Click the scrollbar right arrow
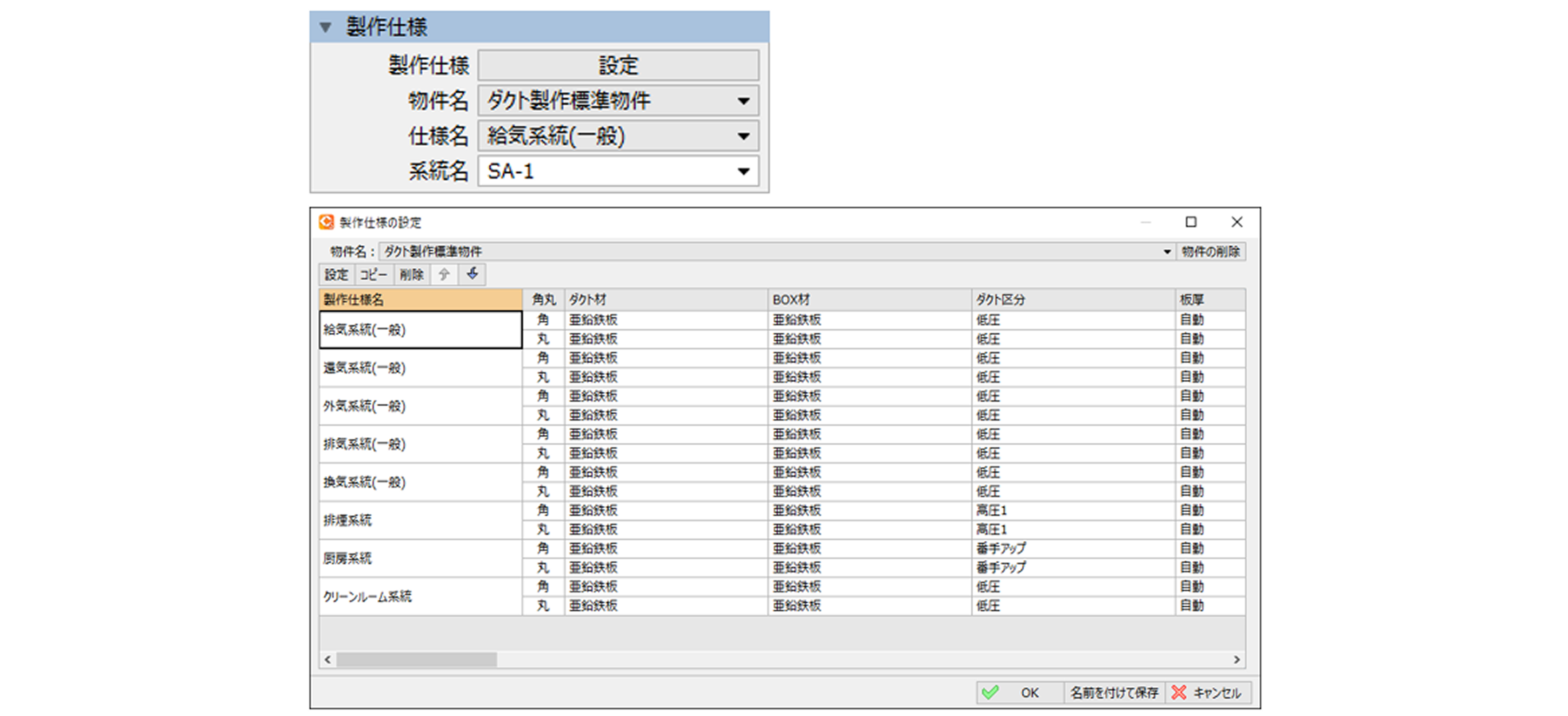Viewport: 1568px width, 716px height. 1236,660
